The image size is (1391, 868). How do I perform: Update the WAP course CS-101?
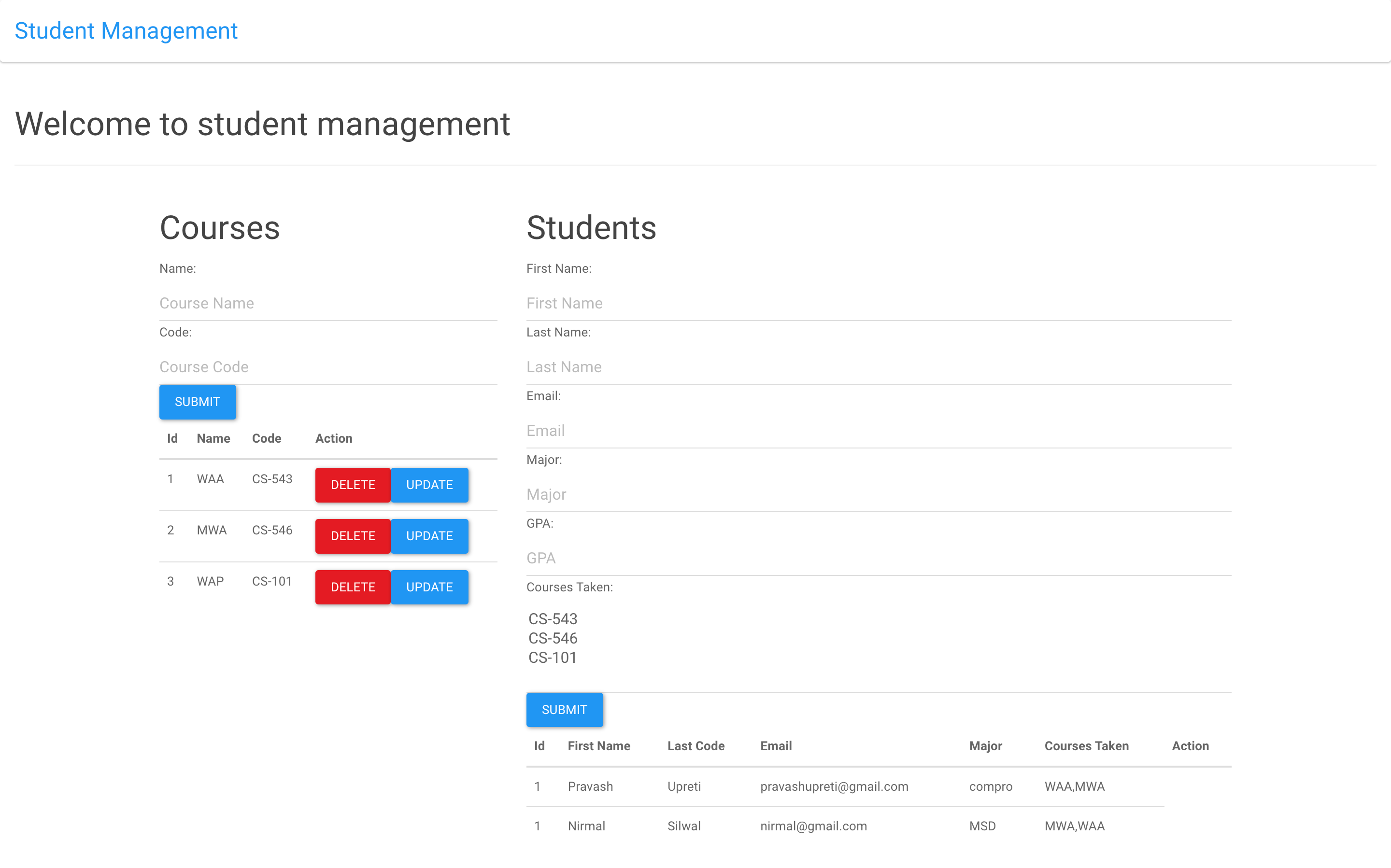pos(429,588)
